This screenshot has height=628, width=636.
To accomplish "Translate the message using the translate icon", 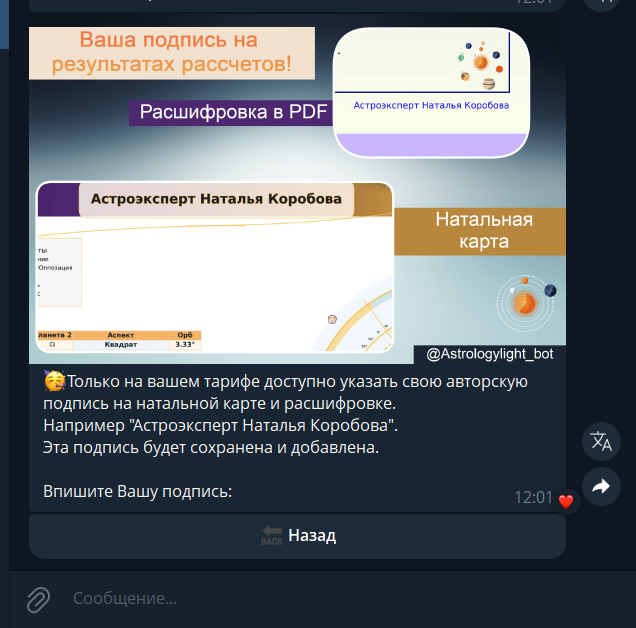I will pos(601,441).
